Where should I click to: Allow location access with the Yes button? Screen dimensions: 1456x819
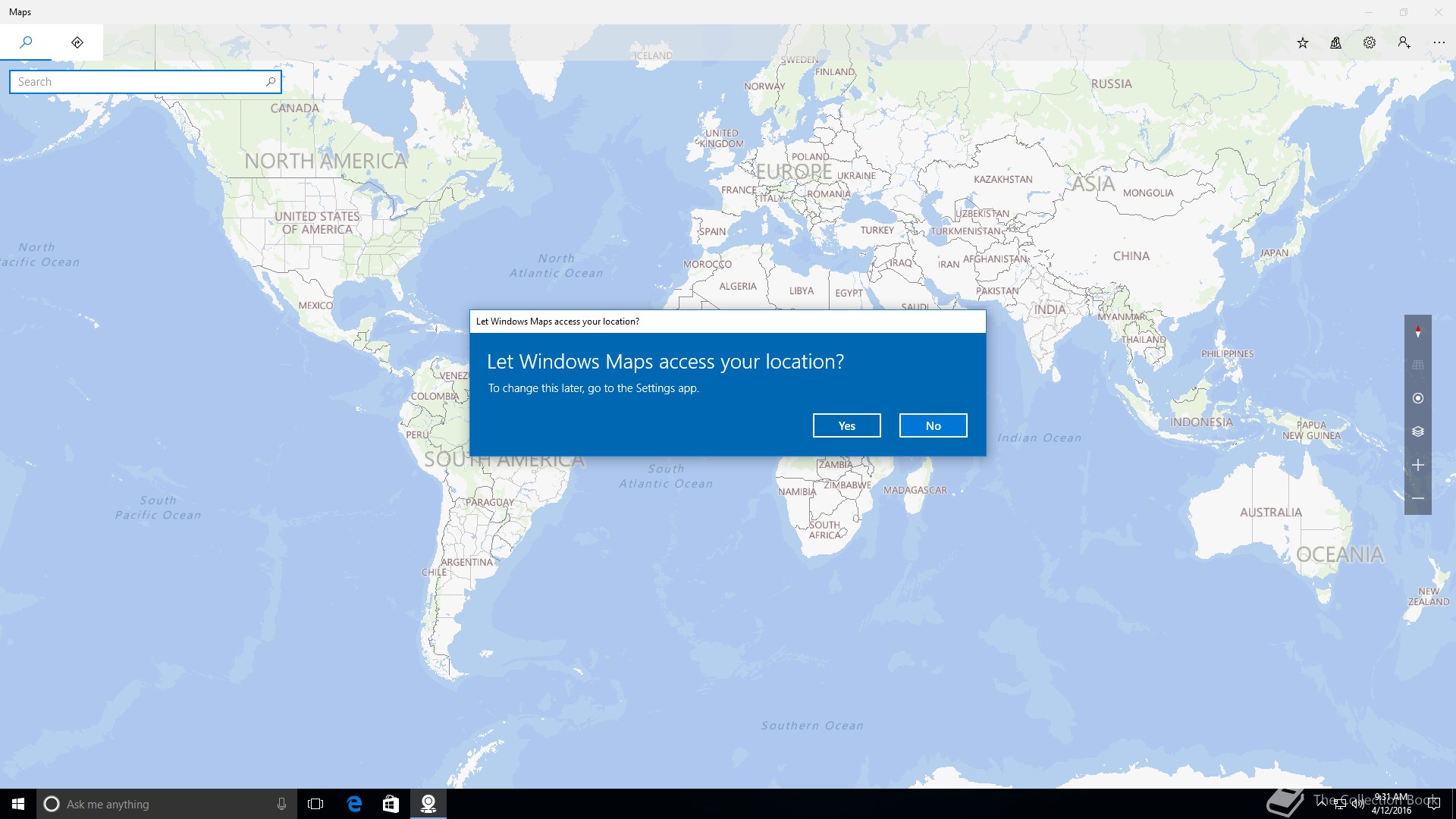point(846,425)
